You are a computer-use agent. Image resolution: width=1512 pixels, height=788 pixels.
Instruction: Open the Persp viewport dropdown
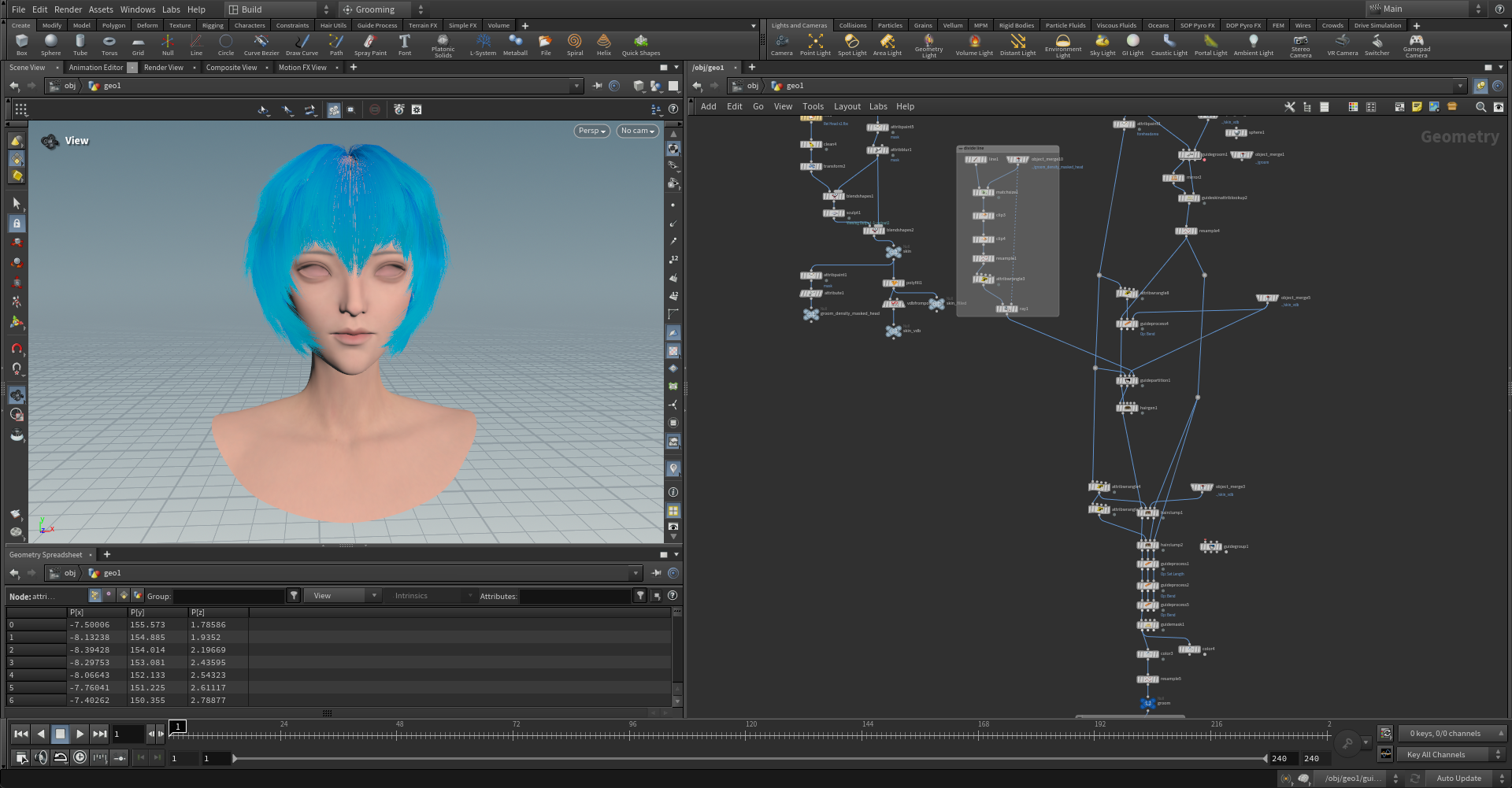click(592, 131)
